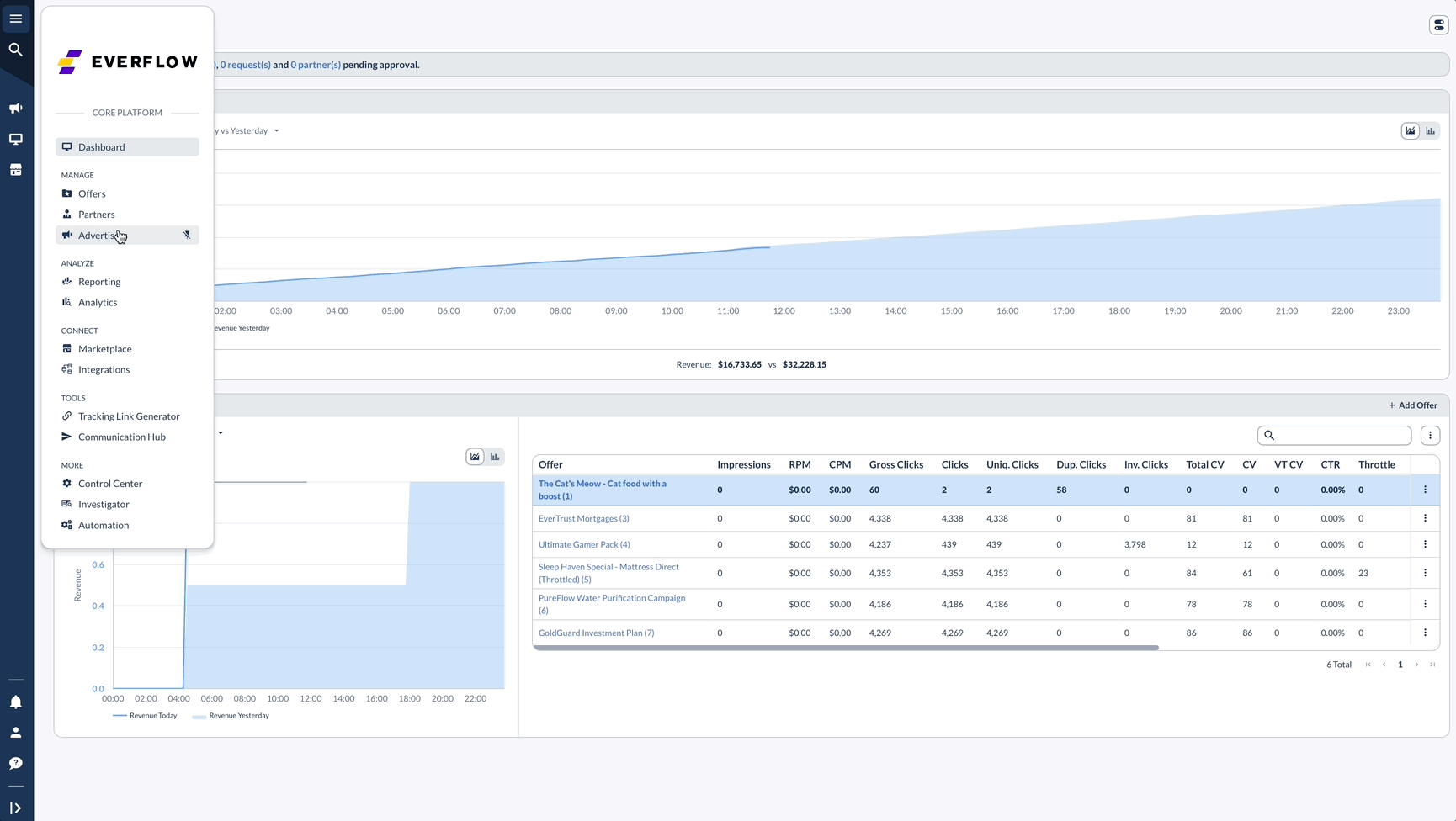Click the '0 partner(s)' pending link
Screen dimensions: 1456x821
(316, 65)
